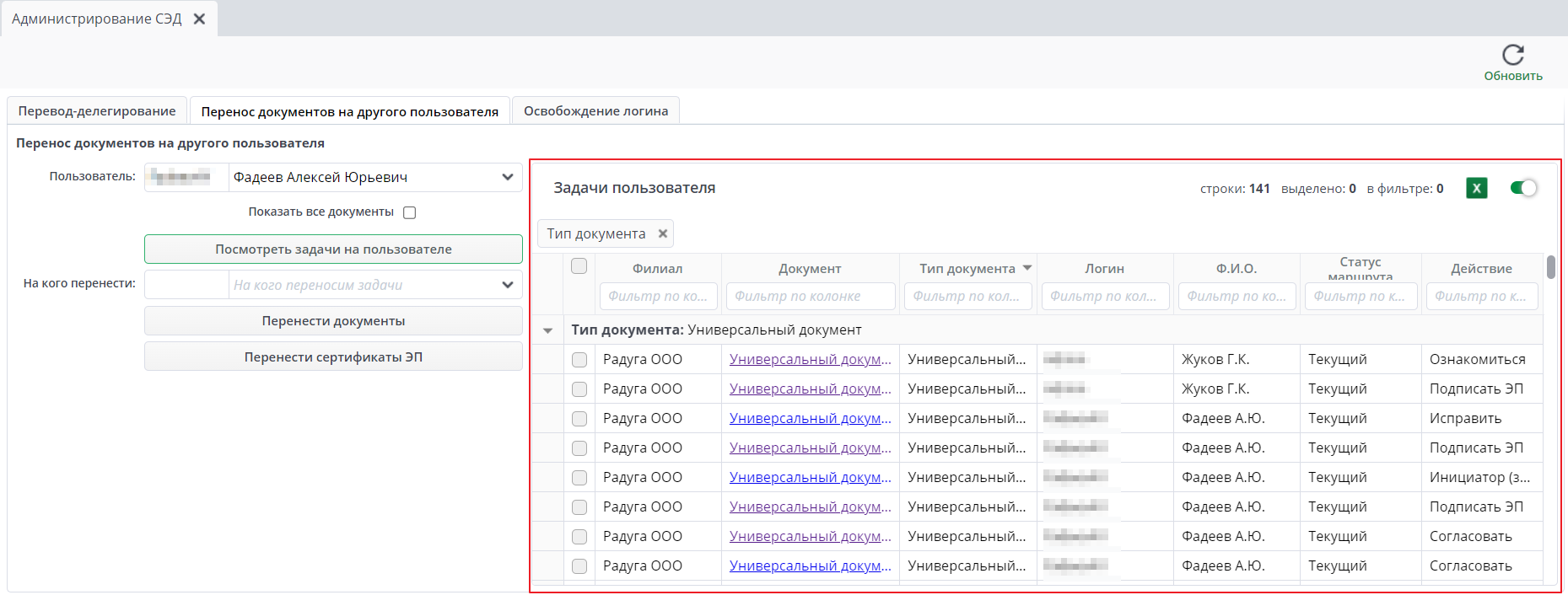Tick checkbox of row with action Ознакомиться
Image resolution: width=1568 pixels, height=595 pixels.
[579, 360]
